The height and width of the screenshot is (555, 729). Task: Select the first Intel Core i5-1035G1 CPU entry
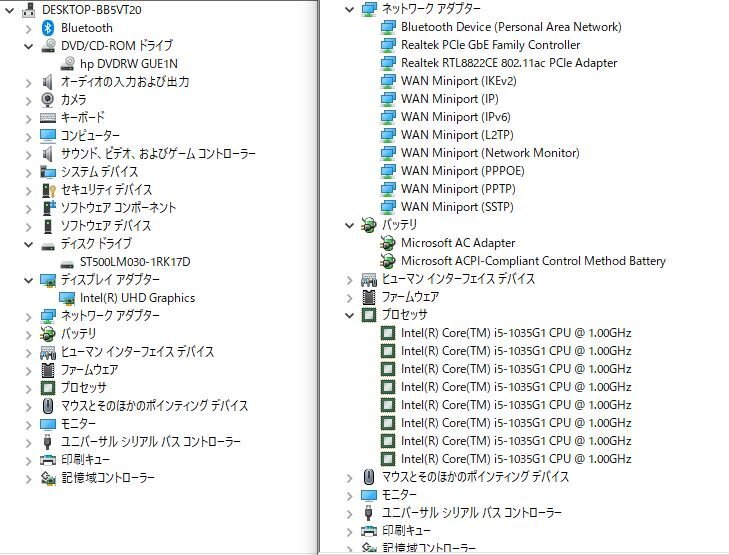(x=516, y=333)
